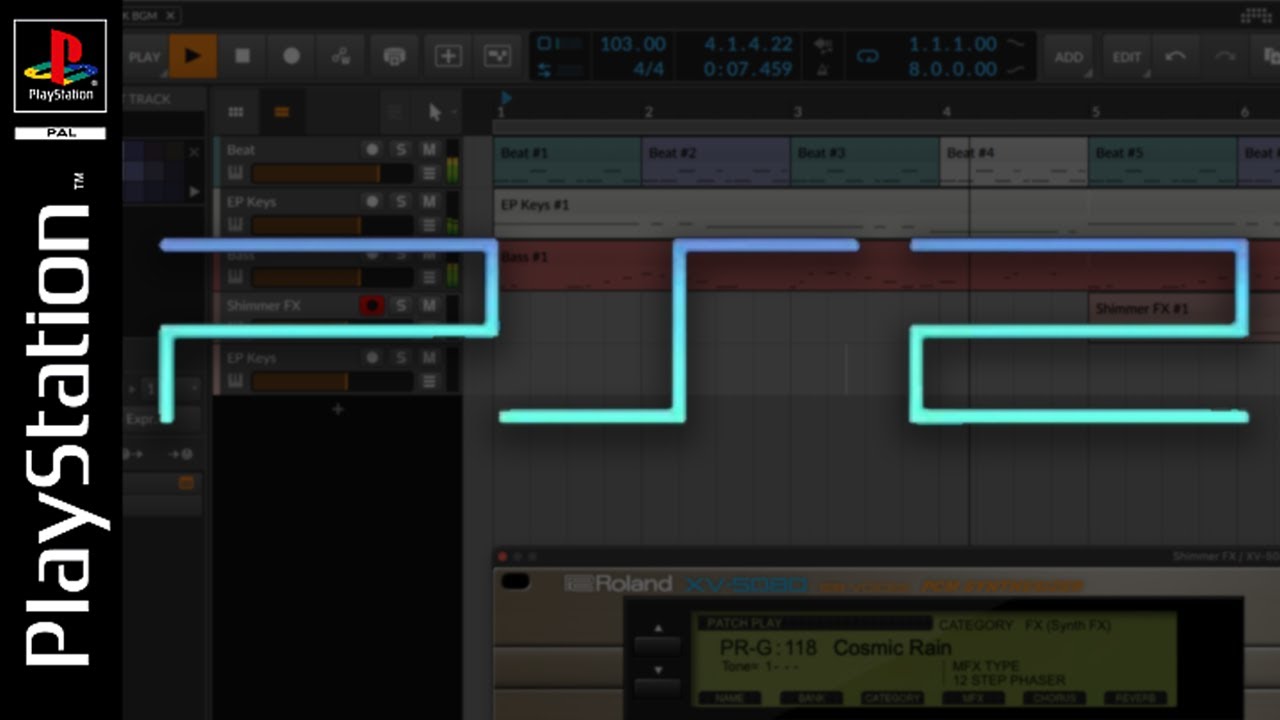This screenshot has height=720, width=1280.
Task: Click the CATEGORY soft key on XV-5080
Action: (892, 698)
